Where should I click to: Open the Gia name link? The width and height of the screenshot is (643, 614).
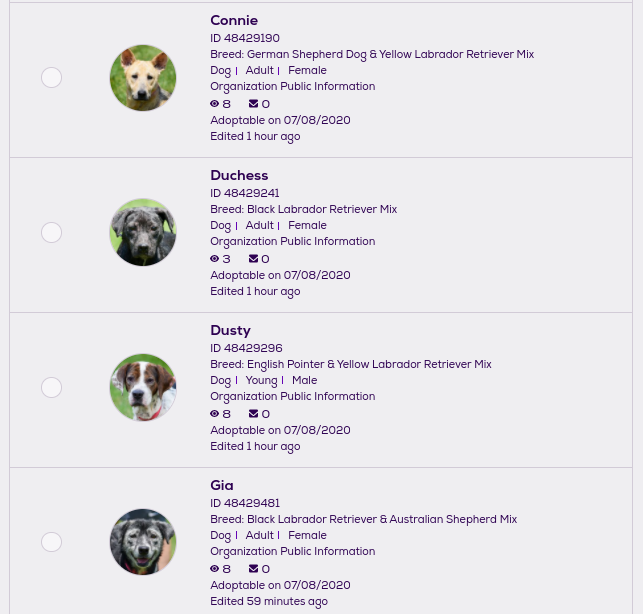click(x=222, y=486)
